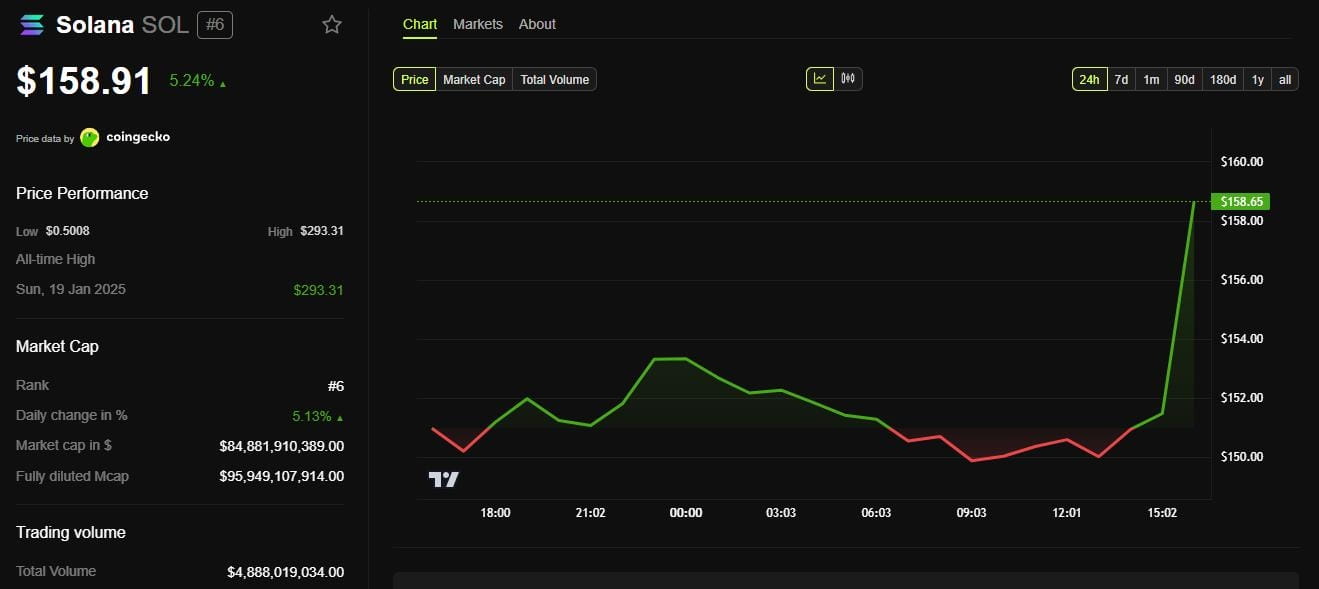Click the $158.65 current price marker
Screen dimensions: 1319x589
pos(1239,202)
